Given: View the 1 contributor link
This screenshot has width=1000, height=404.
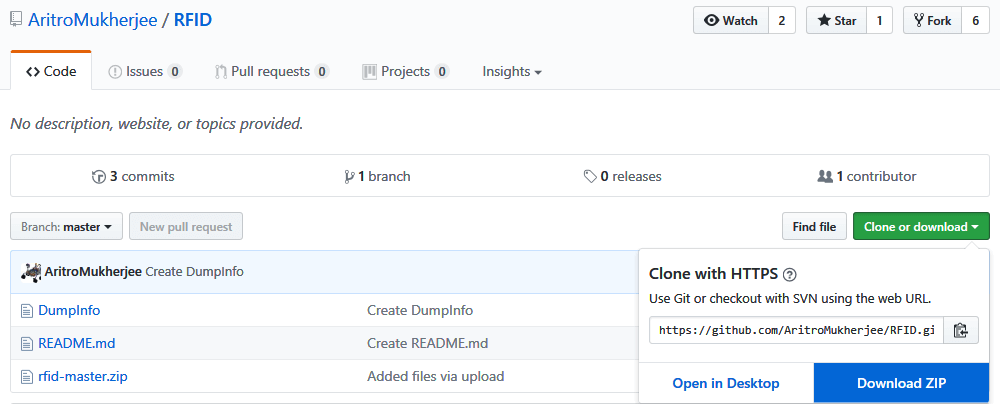Looking at the screenshot, I should [867, 176].
